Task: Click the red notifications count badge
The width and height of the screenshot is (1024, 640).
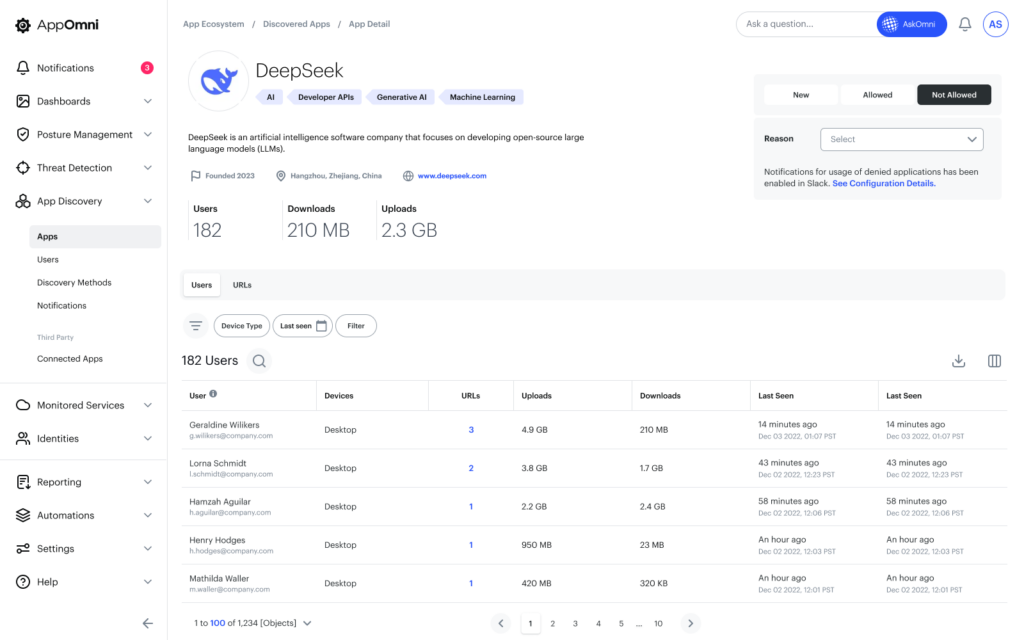Action: tap(147, 68)
